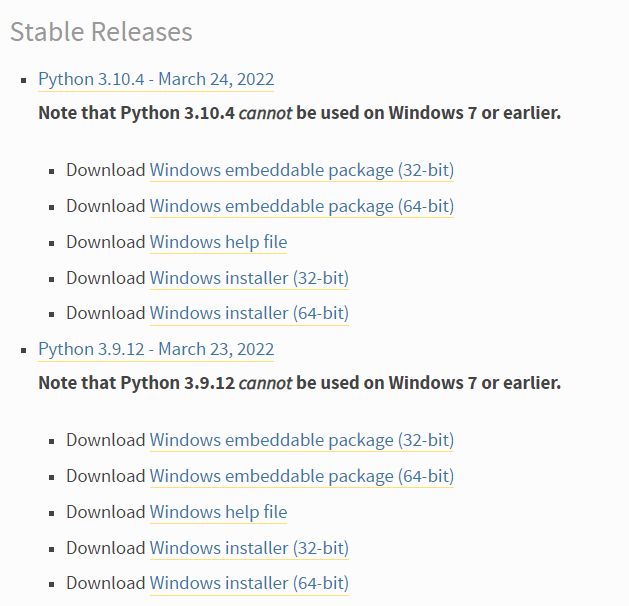
Task: Get Windows installer (32-bit) for Python 3.10.4
Action: 249,278
